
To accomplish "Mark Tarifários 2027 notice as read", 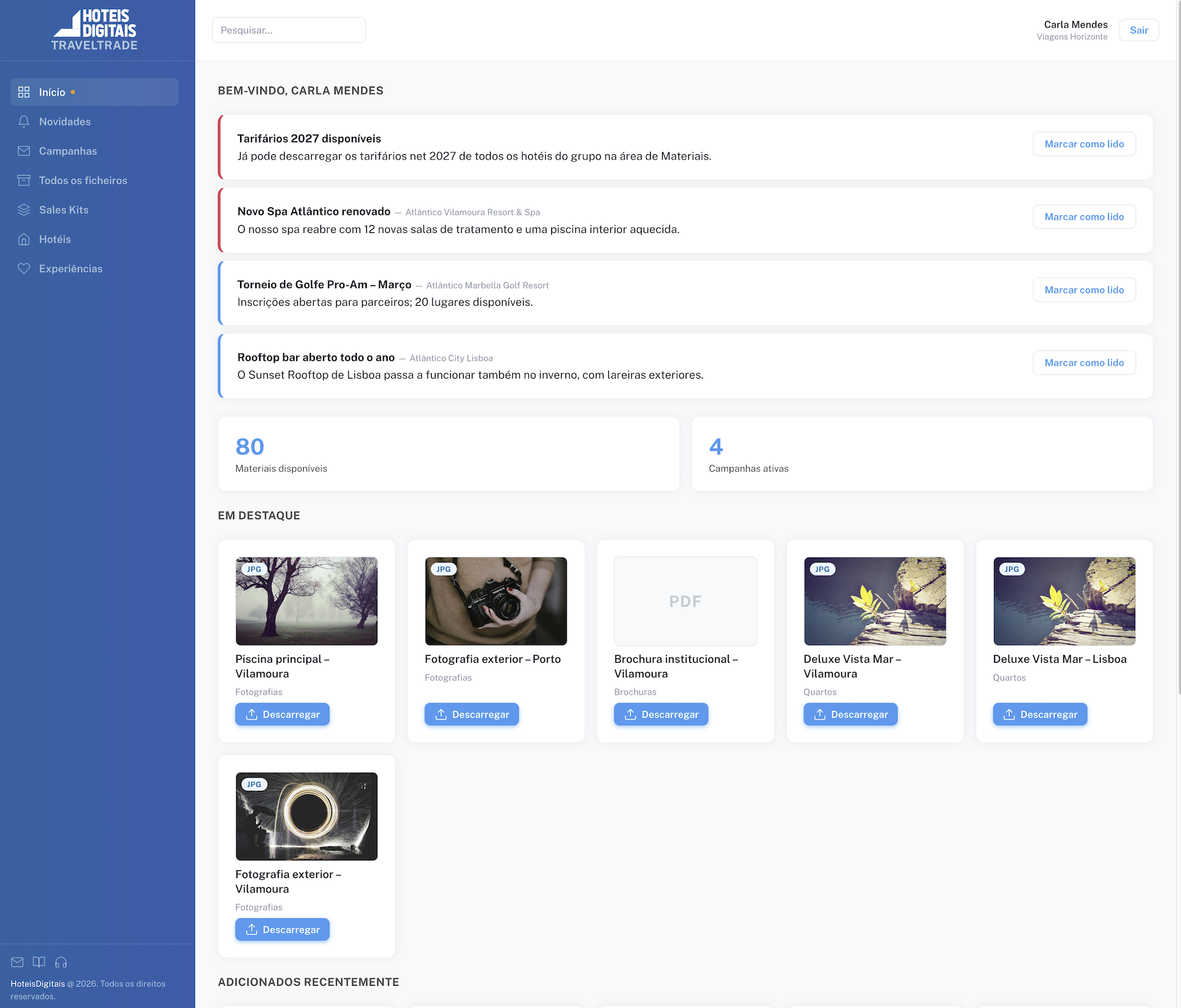I will 1084,144.
